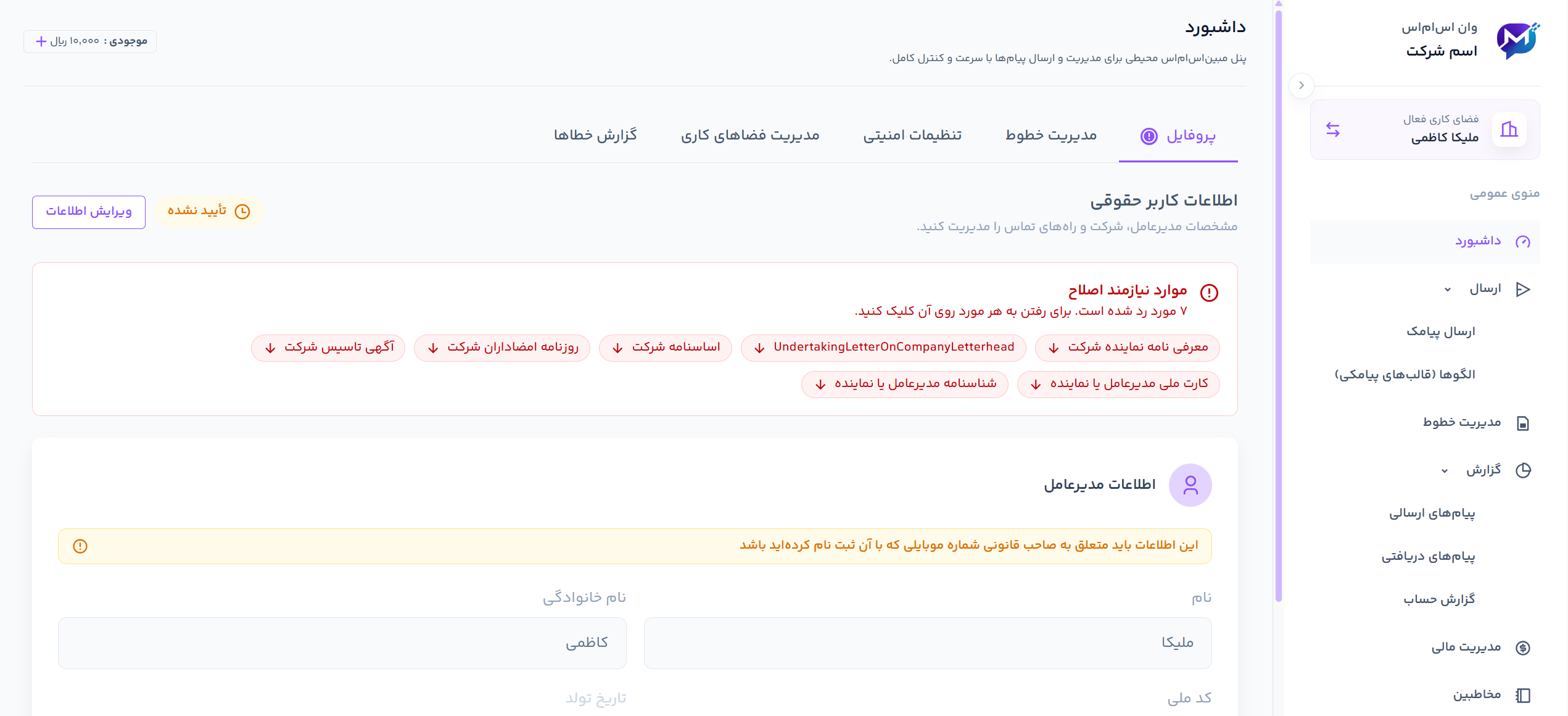Open پیام‌های دریافتی in sidebar
This screenshot has width=1568, height=716.
(1428, 557)
